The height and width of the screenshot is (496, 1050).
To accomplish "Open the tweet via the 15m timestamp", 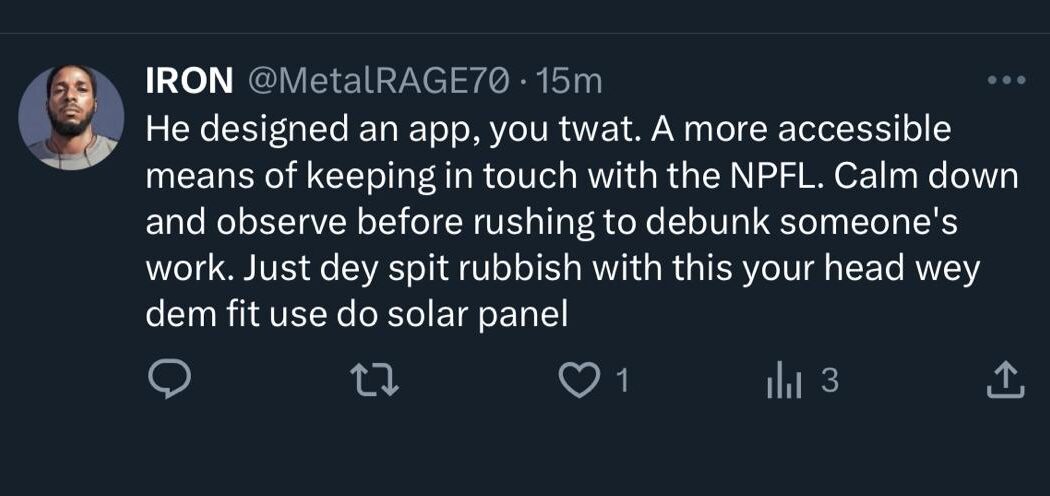I will (570, 81).
